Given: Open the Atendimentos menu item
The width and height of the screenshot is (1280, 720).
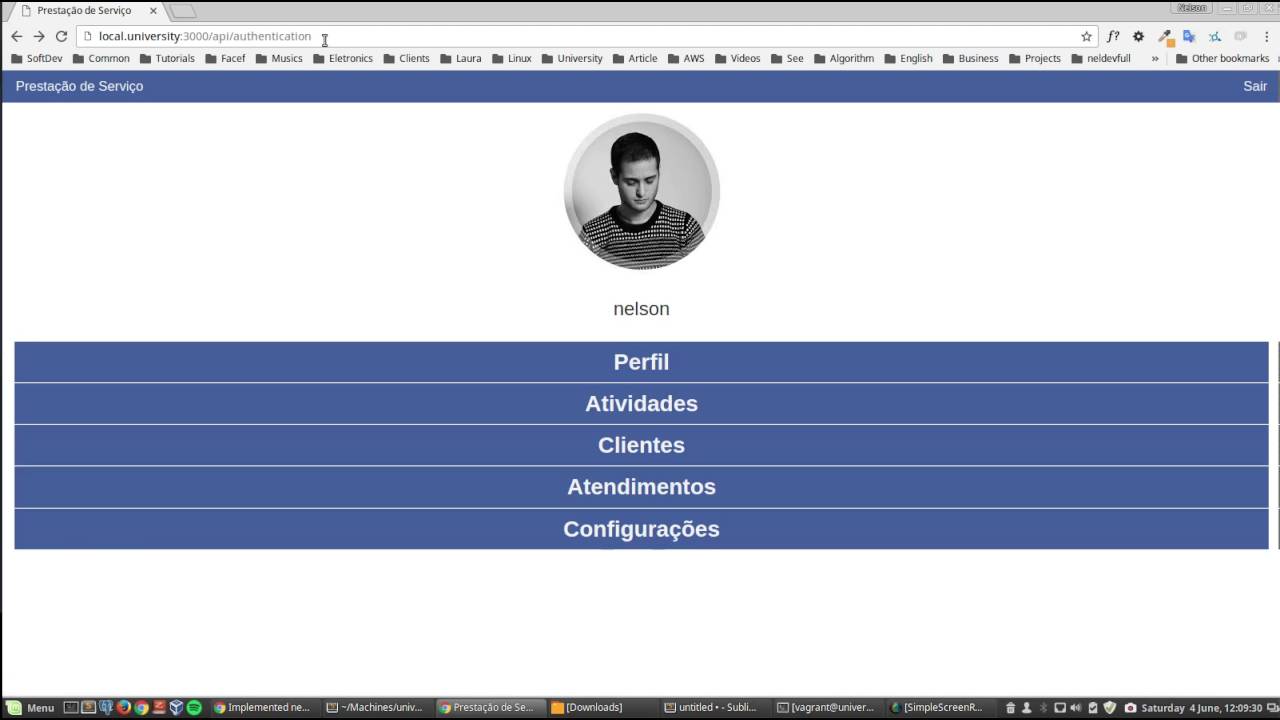Looking at the screenshot, I should 641,487.
